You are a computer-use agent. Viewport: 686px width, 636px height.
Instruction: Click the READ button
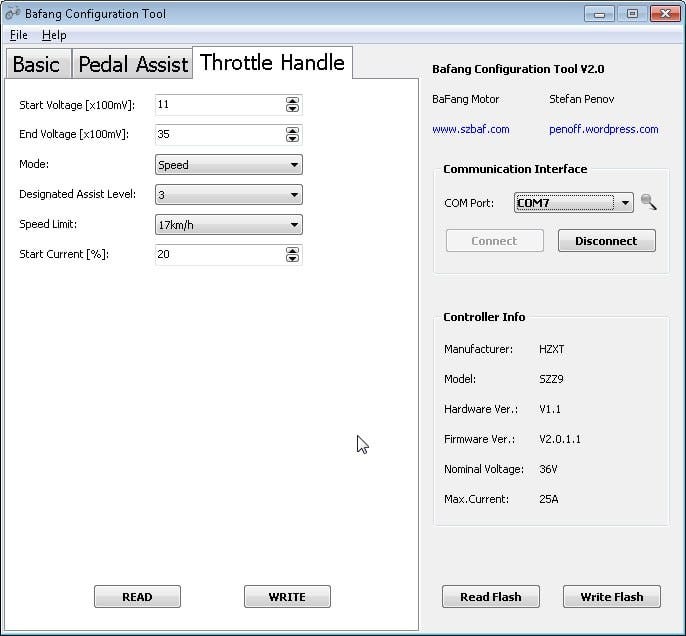coord(137,597)
